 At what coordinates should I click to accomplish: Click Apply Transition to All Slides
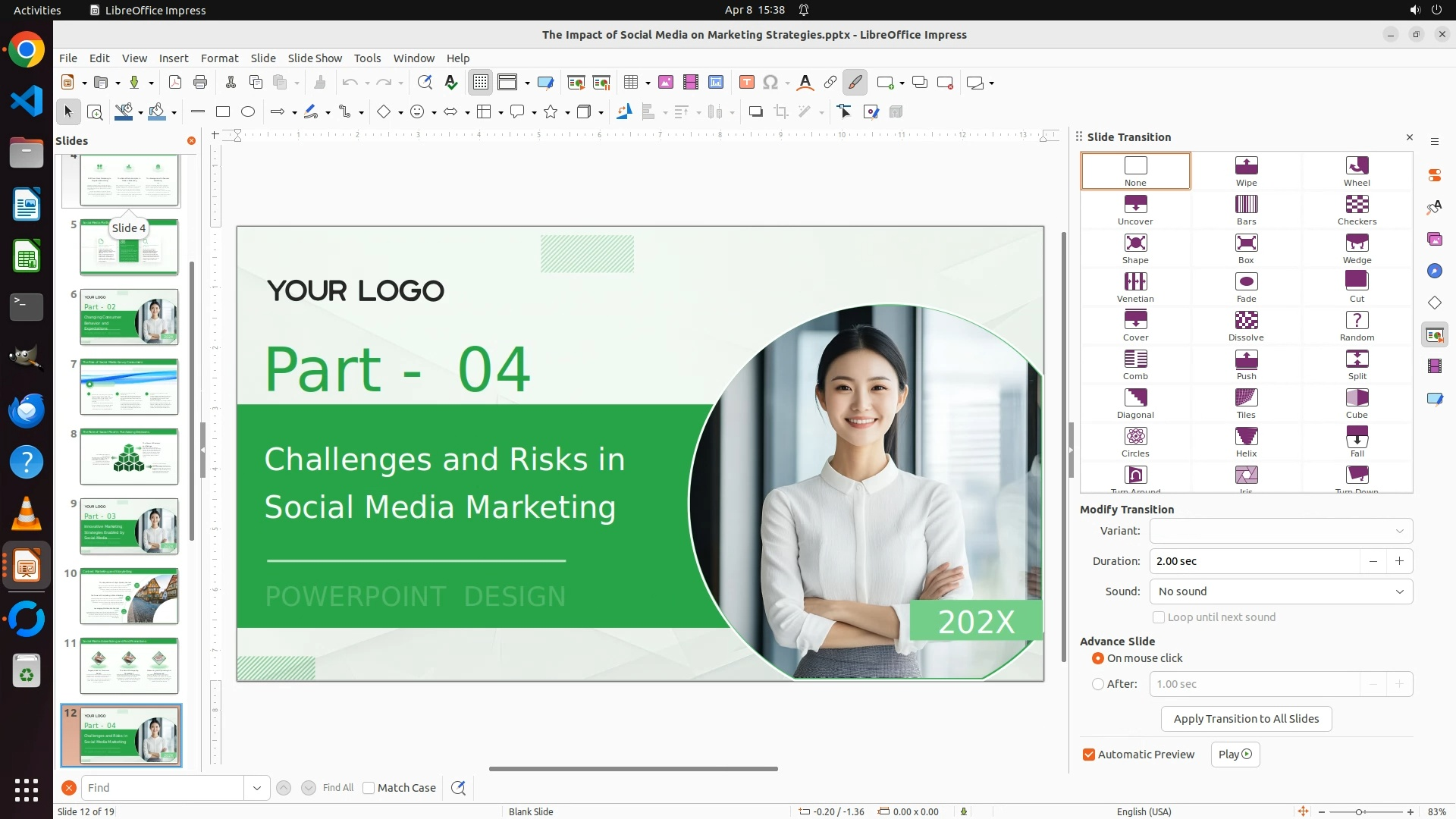(x=1246, y=719)
